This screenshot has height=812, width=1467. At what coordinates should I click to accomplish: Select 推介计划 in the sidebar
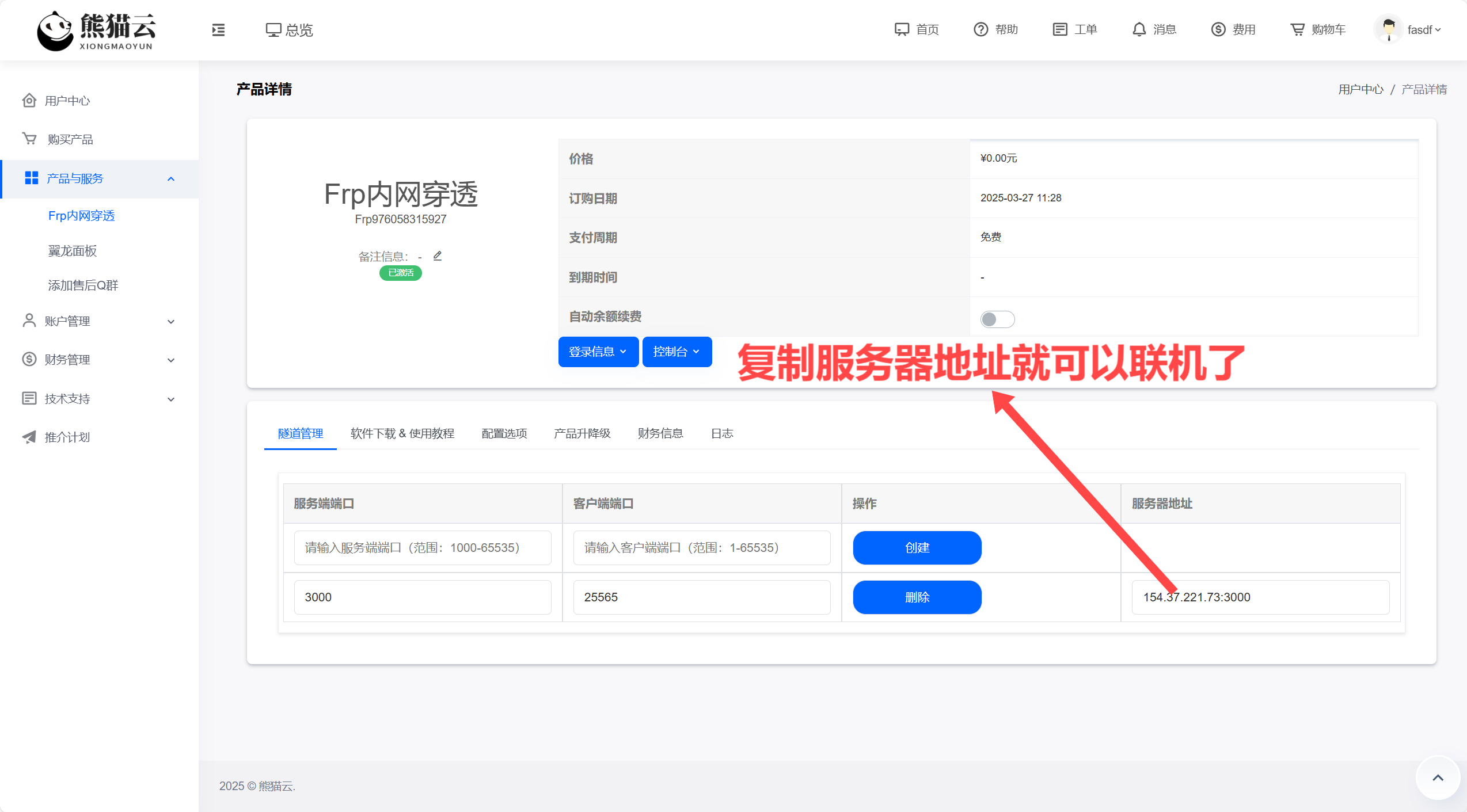(x=67, y=437)
